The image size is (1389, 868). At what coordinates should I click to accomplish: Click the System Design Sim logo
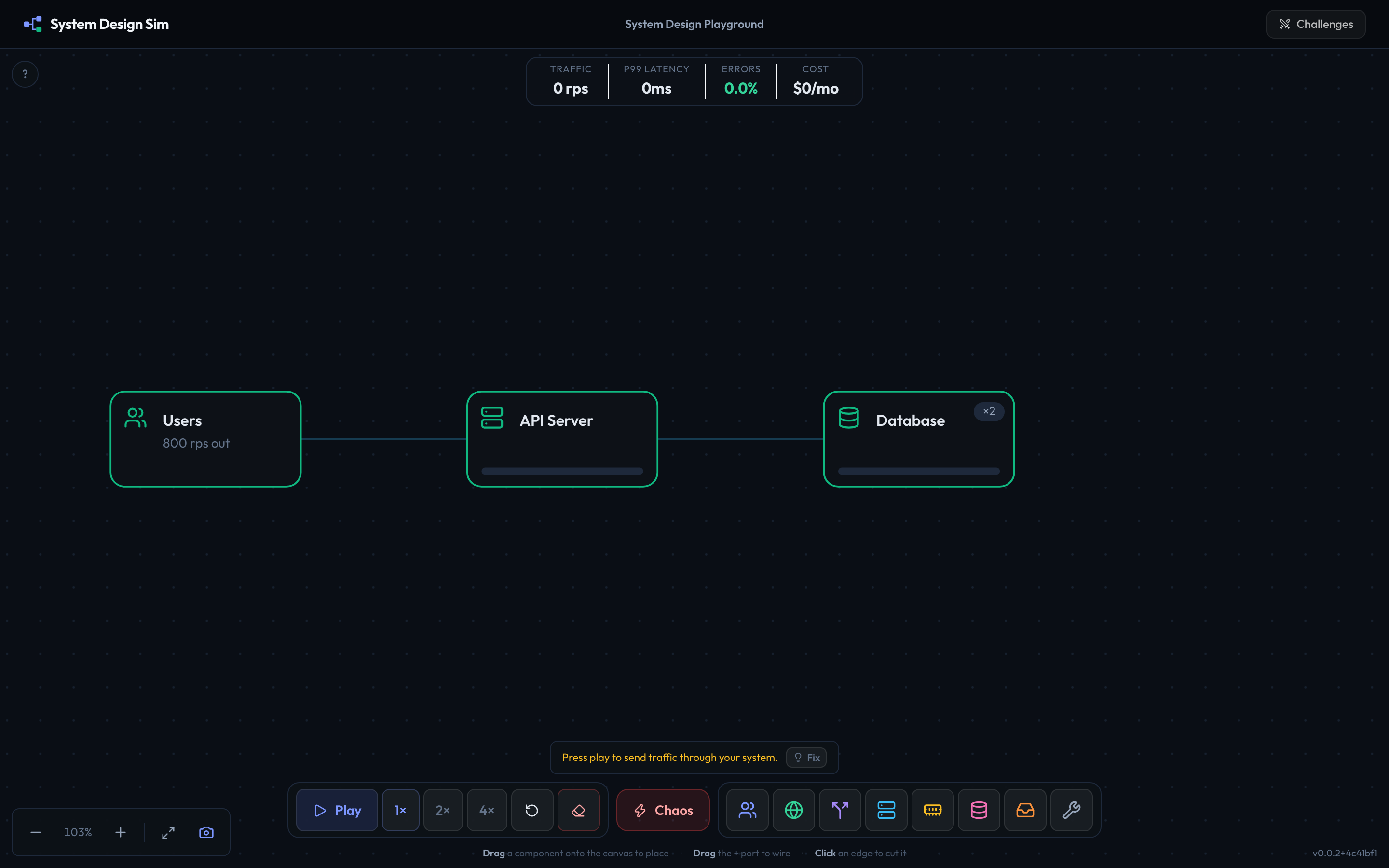click(x=96, y=24)
